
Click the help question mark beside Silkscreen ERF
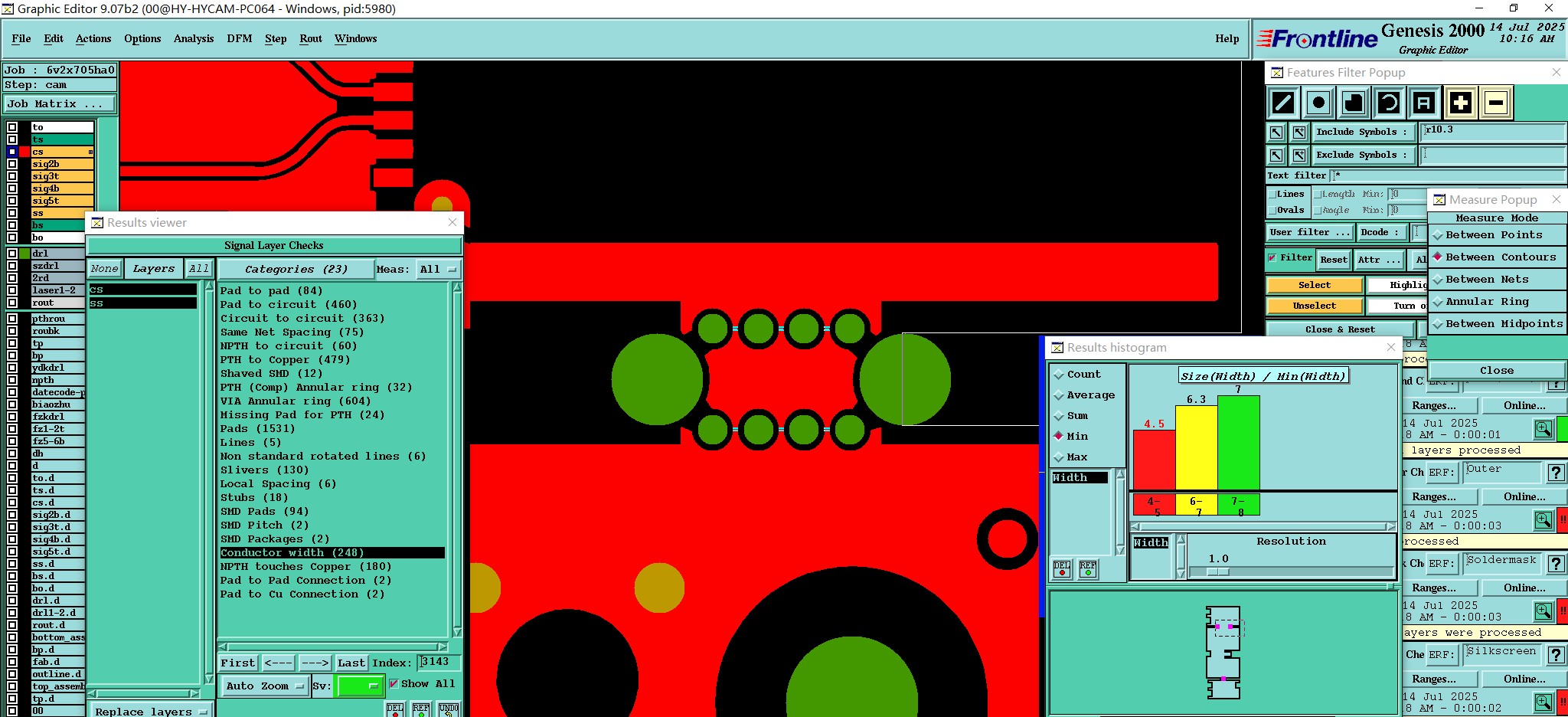click(1557, 655)
